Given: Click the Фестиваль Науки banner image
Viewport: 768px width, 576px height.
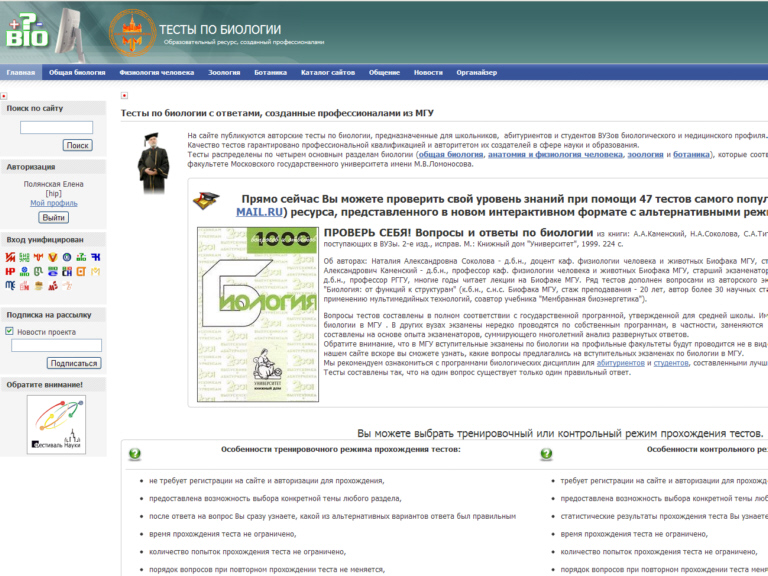Looking at the screenshot, I should click(x=56, y=425).
